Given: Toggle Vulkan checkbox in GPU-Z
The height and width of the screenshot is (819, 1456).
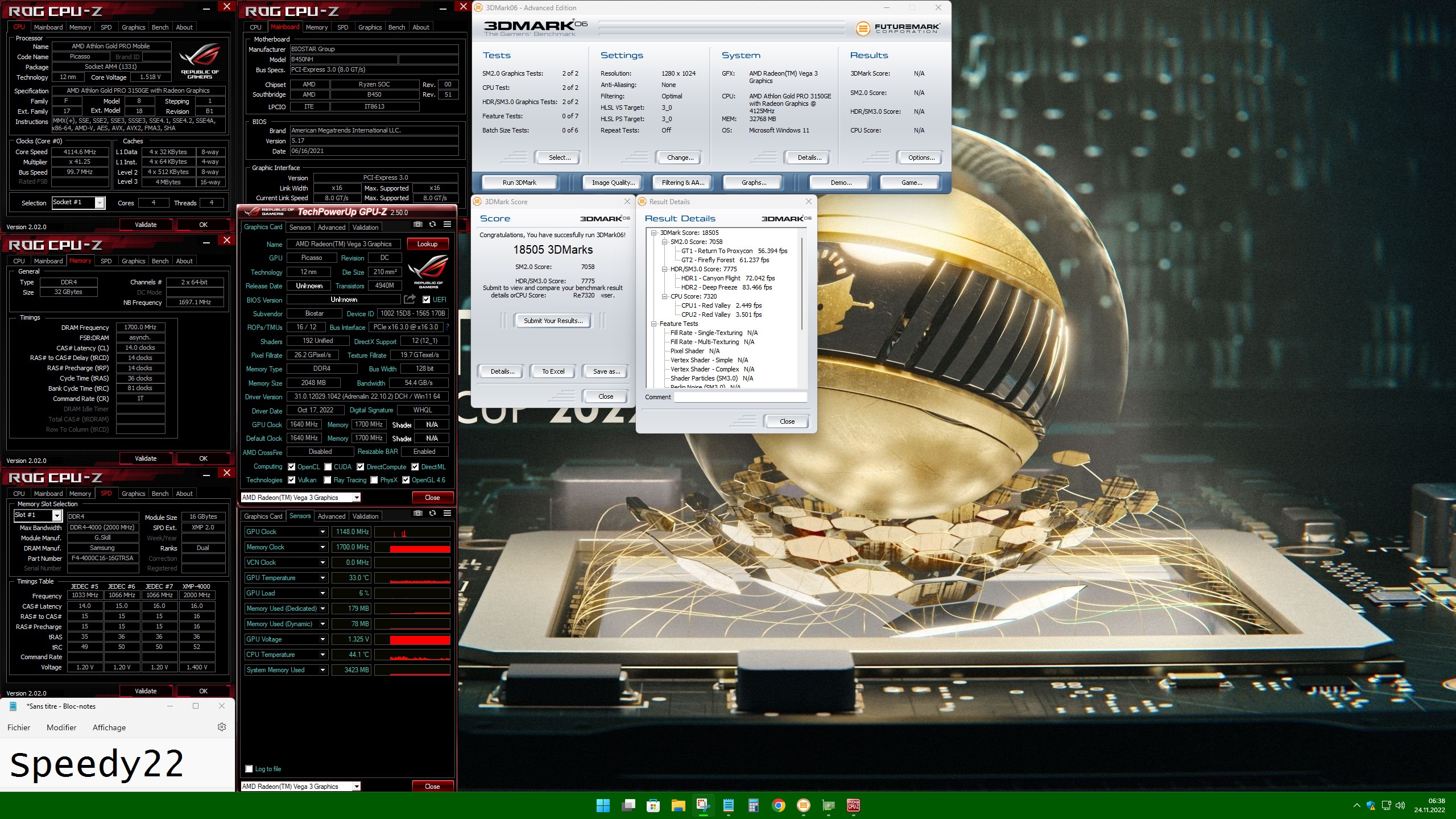Looking at the screenshot, I should tap(291, 480).
